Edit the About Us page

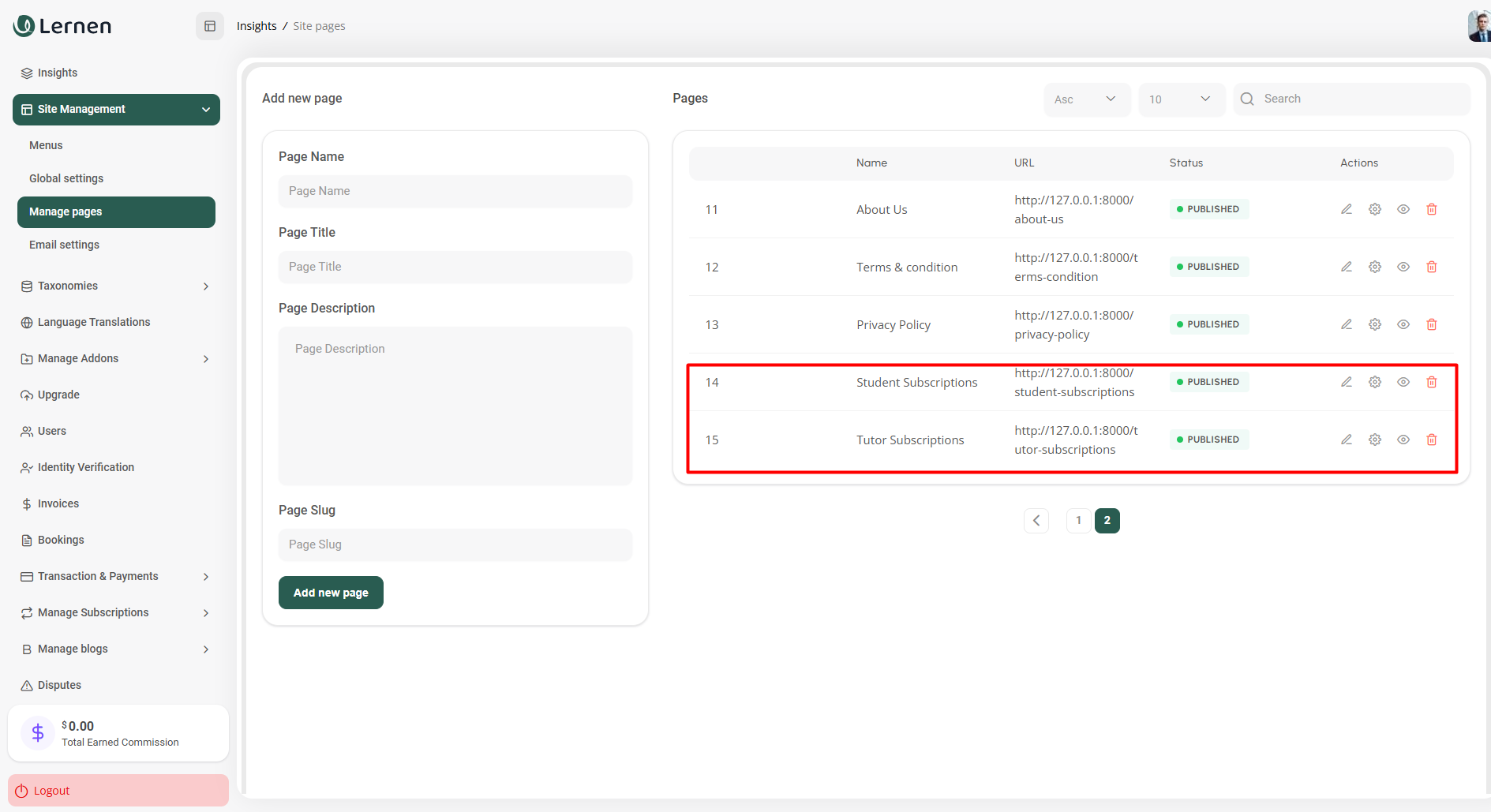click(x=1346, y=209)
